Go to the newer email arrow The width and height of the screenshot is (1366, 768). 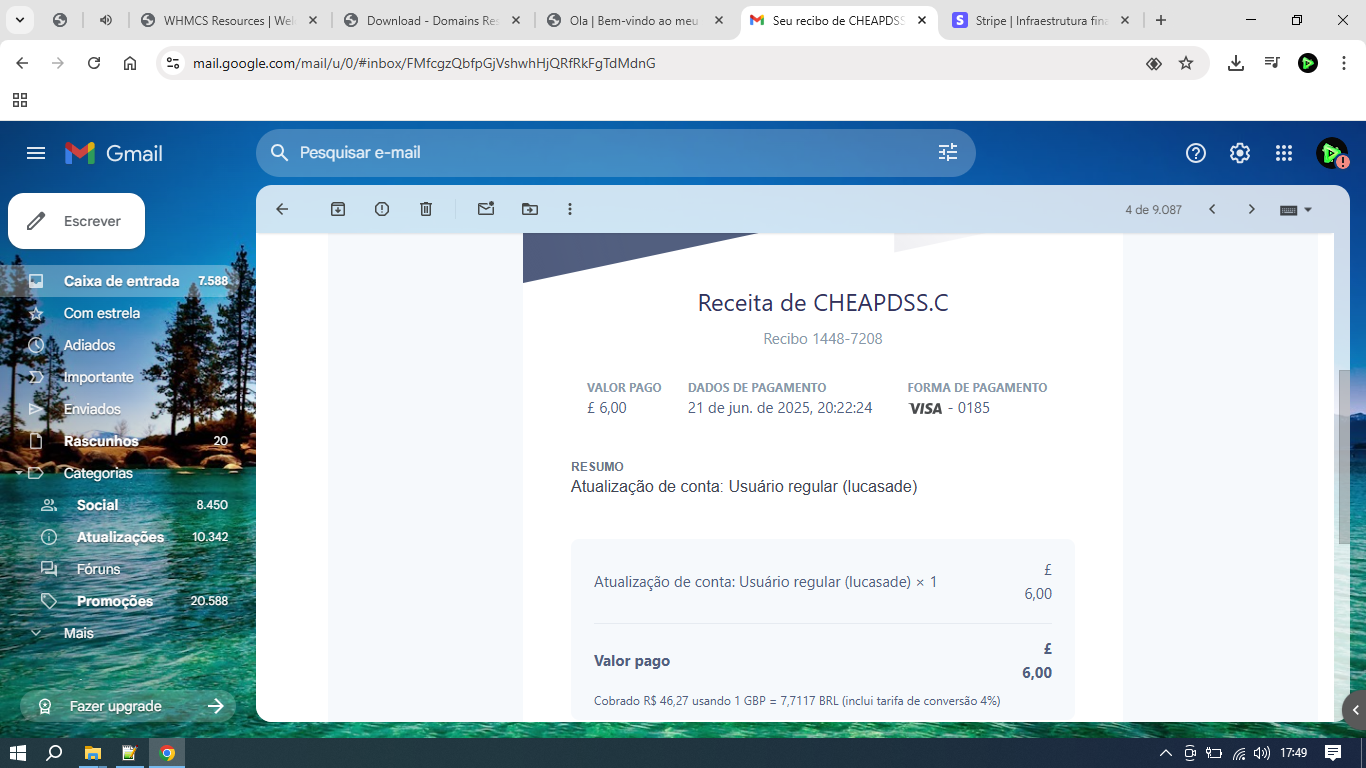point(1212,209)
